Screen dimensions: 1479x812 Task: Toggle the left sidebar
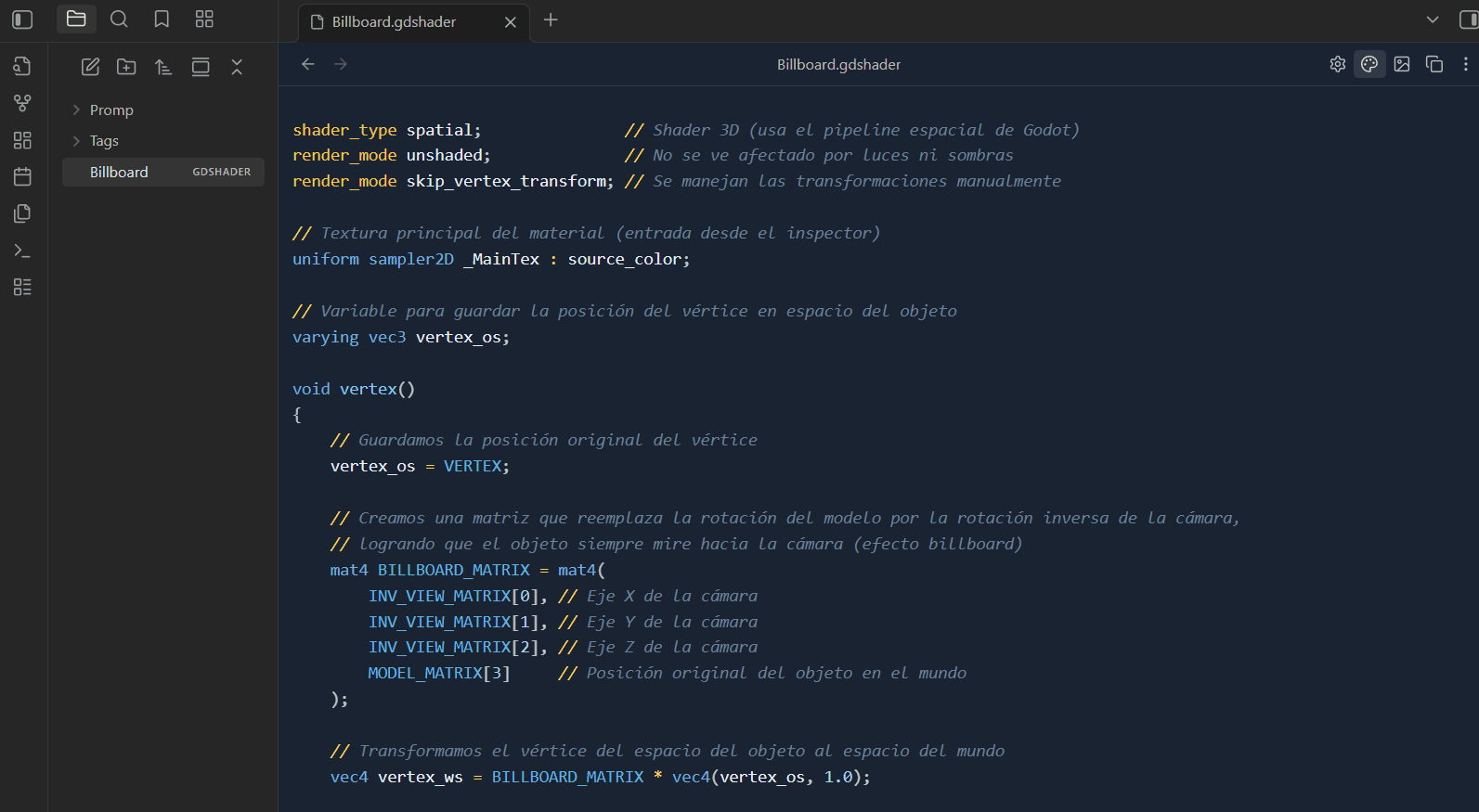pos(22,19)
